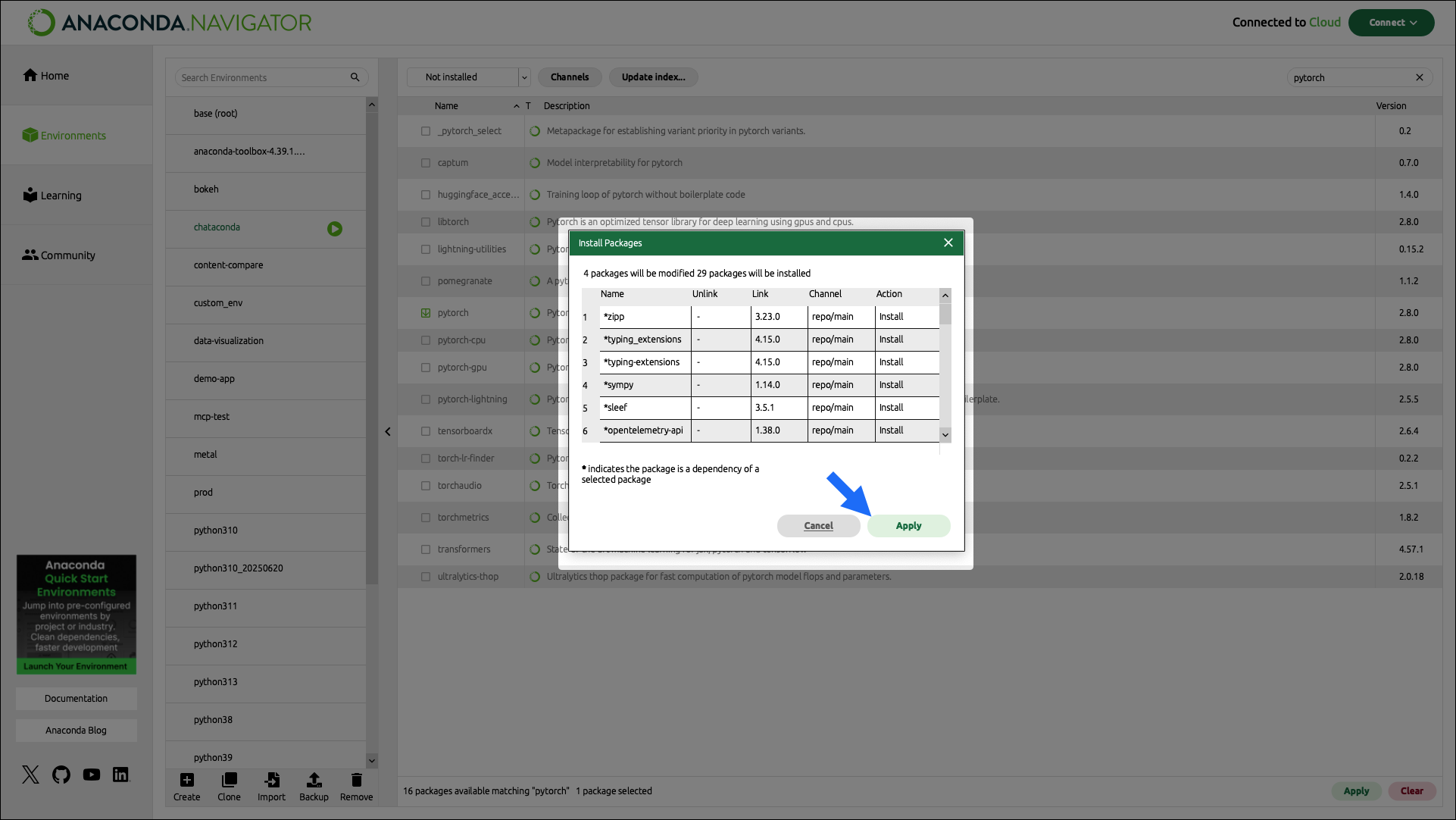
Task: Uncheck the pytorch package checkbox
Action: pos(426,312)
